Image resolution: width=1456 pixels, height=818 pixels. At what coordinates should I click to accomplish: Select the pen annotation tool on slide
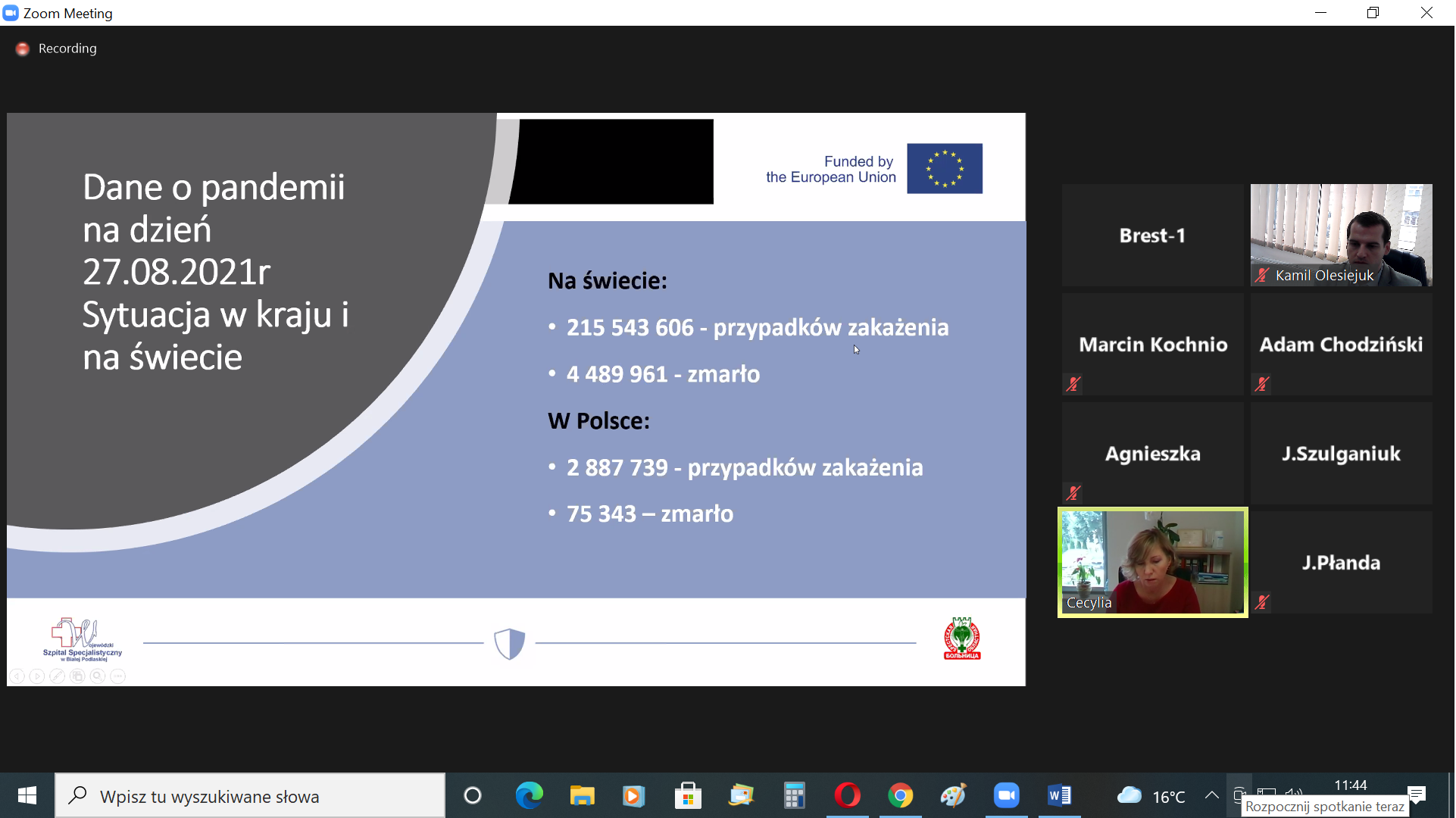[58, 676]
